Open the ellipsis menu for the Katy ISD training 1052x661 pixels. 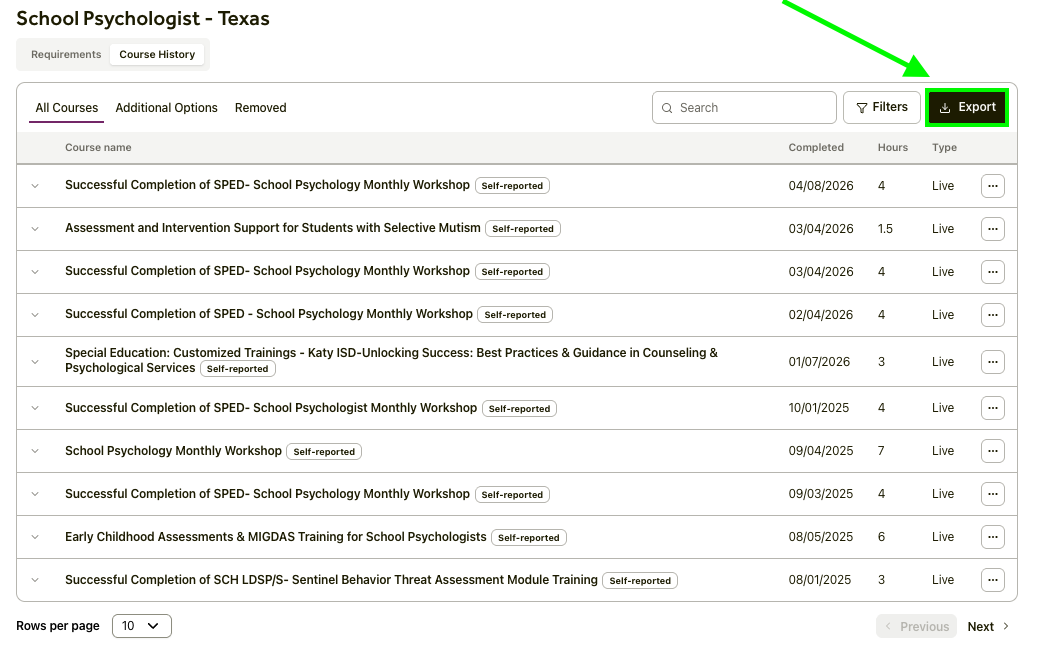pos(992,362)
